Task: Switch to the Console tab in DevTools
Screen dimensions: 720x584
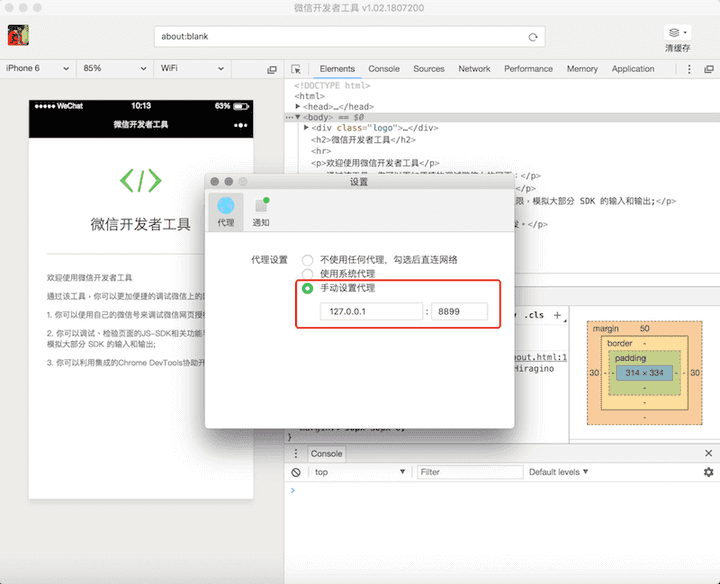Action: (384, 69)
